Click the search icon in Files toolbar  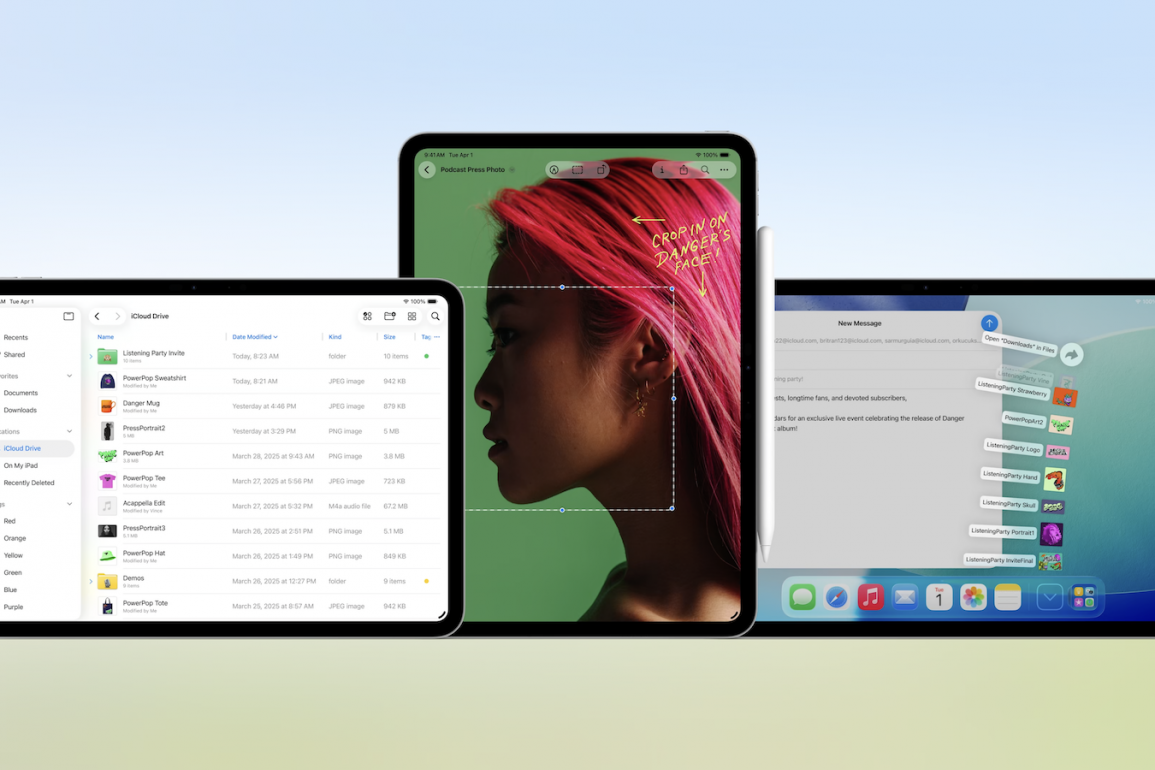click(435, 316)
